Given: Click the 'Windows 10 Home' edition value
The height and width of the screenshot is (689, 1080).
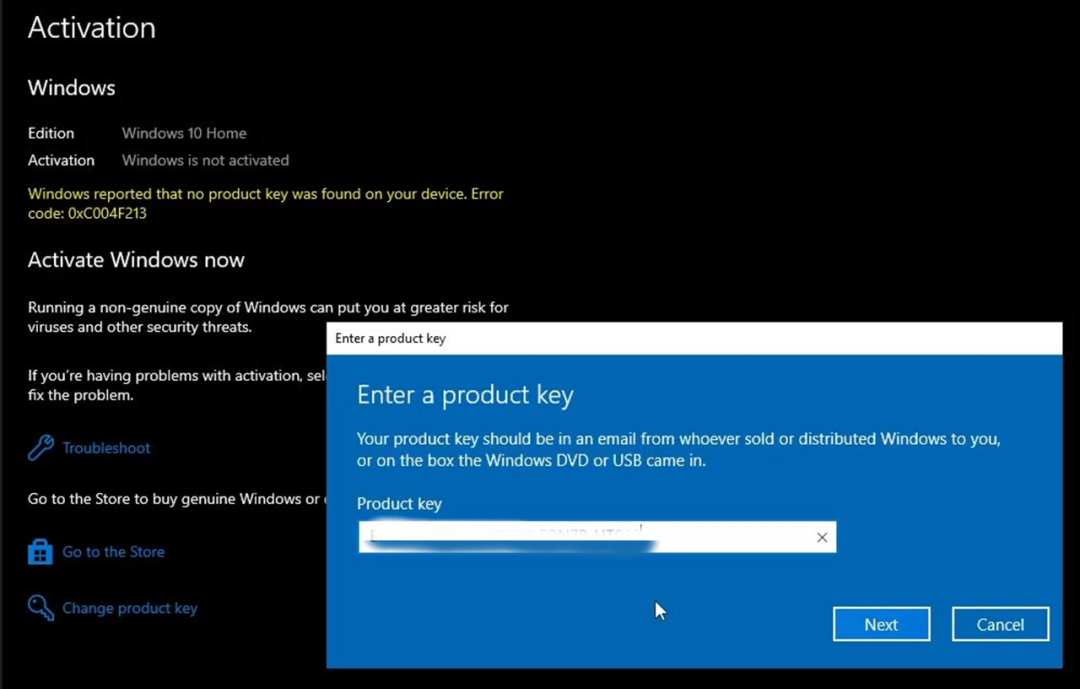Looking at the screenshot, I should tap(184, 133).
